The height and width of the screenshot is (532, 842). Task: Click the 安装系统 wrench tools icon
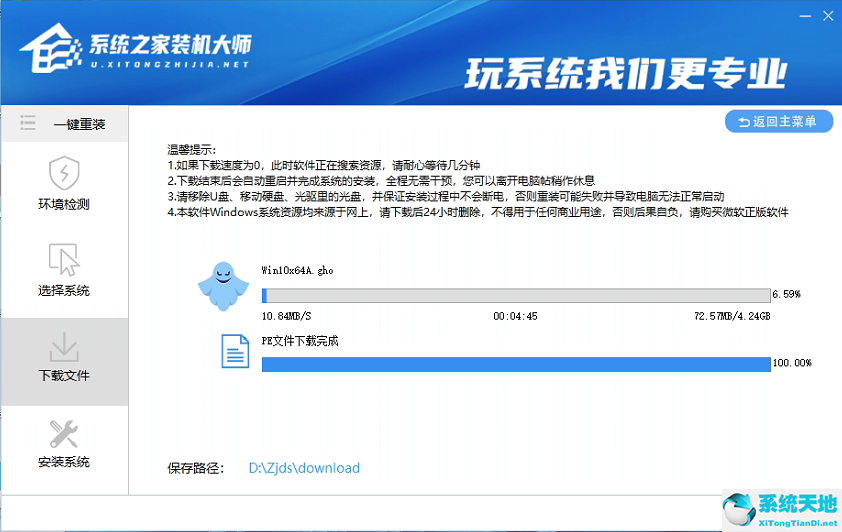tap(64, 434)
